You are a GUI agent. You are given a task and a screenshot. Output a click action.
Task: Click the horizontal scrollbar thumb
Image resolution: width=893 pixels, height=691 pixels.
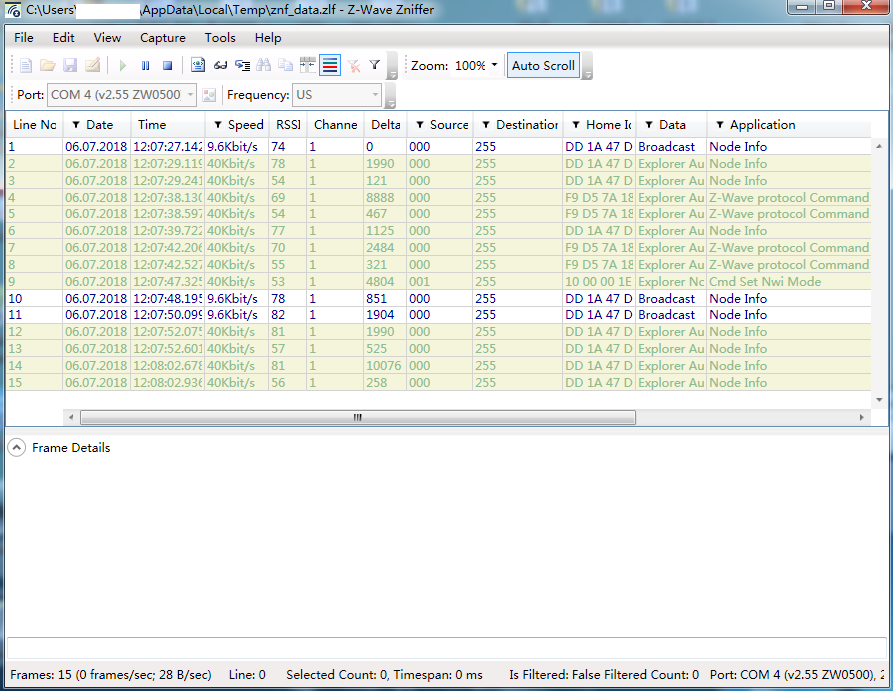click(358, 418)
